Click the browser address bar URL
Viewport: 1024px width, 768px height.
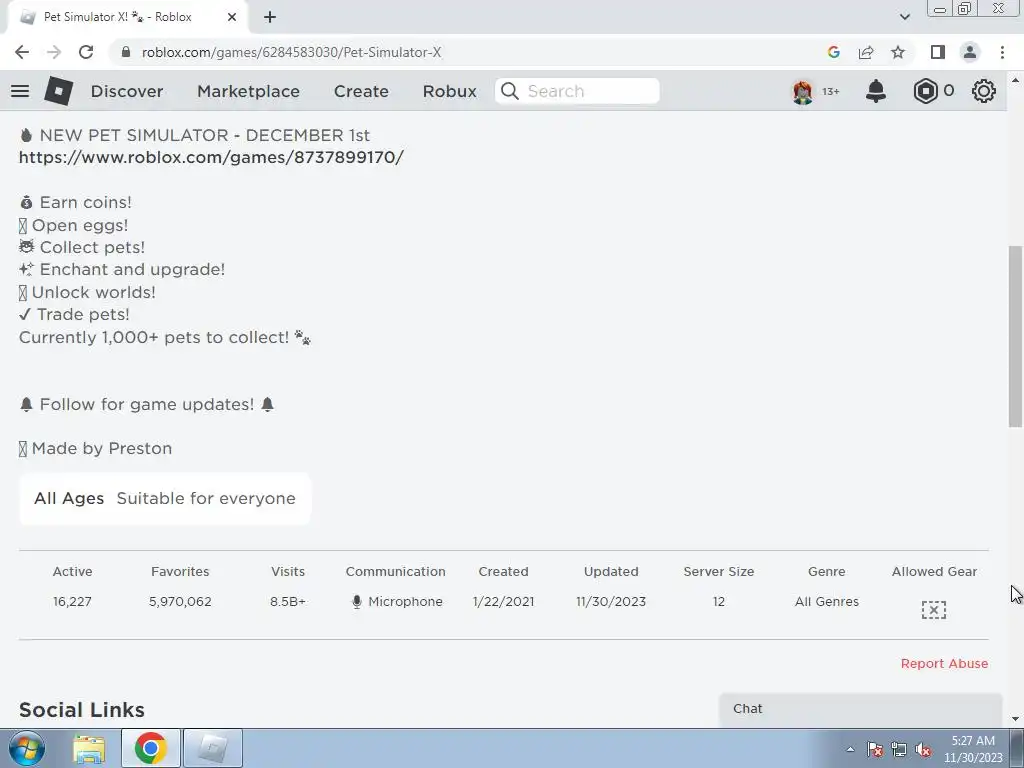(x=291, y=52)
